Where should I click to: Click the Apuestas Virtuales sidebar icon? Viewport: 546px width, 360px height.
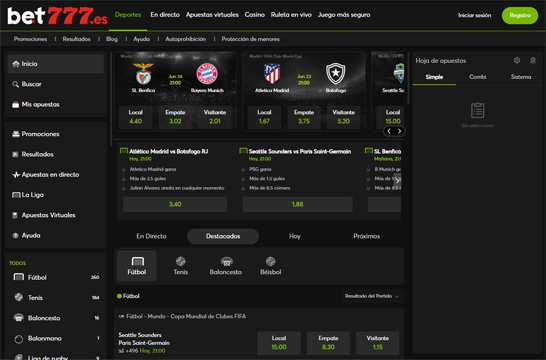(15, 215)
